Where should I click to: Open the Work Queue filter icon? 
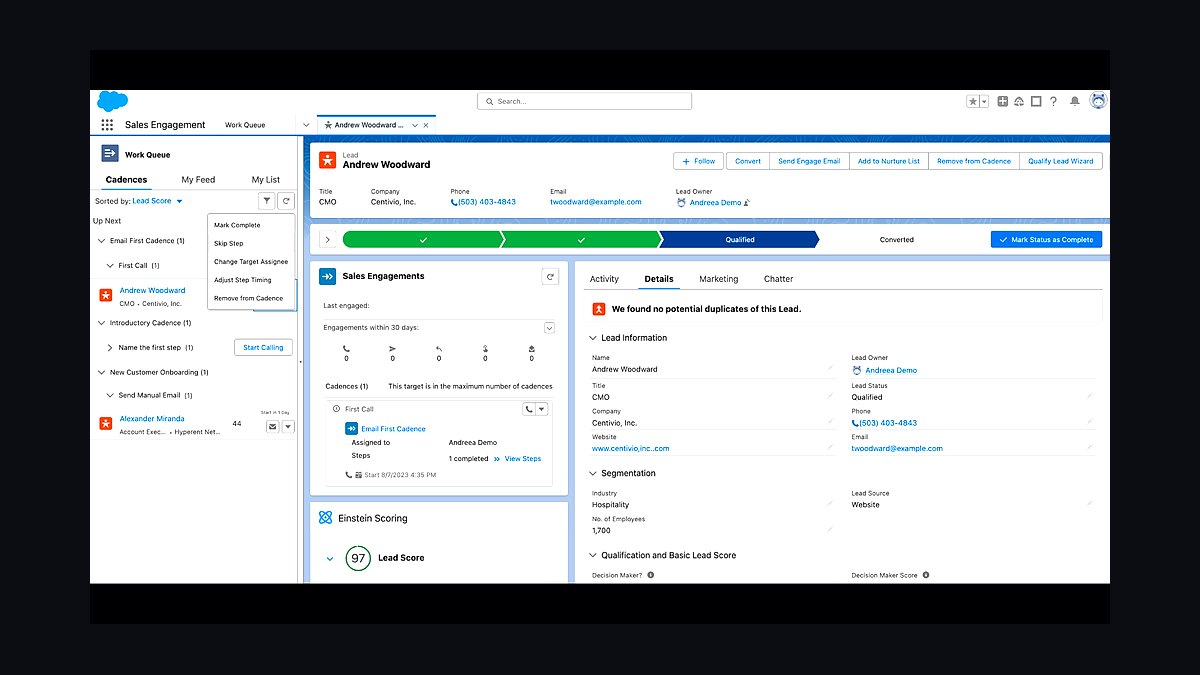[266, 201]
